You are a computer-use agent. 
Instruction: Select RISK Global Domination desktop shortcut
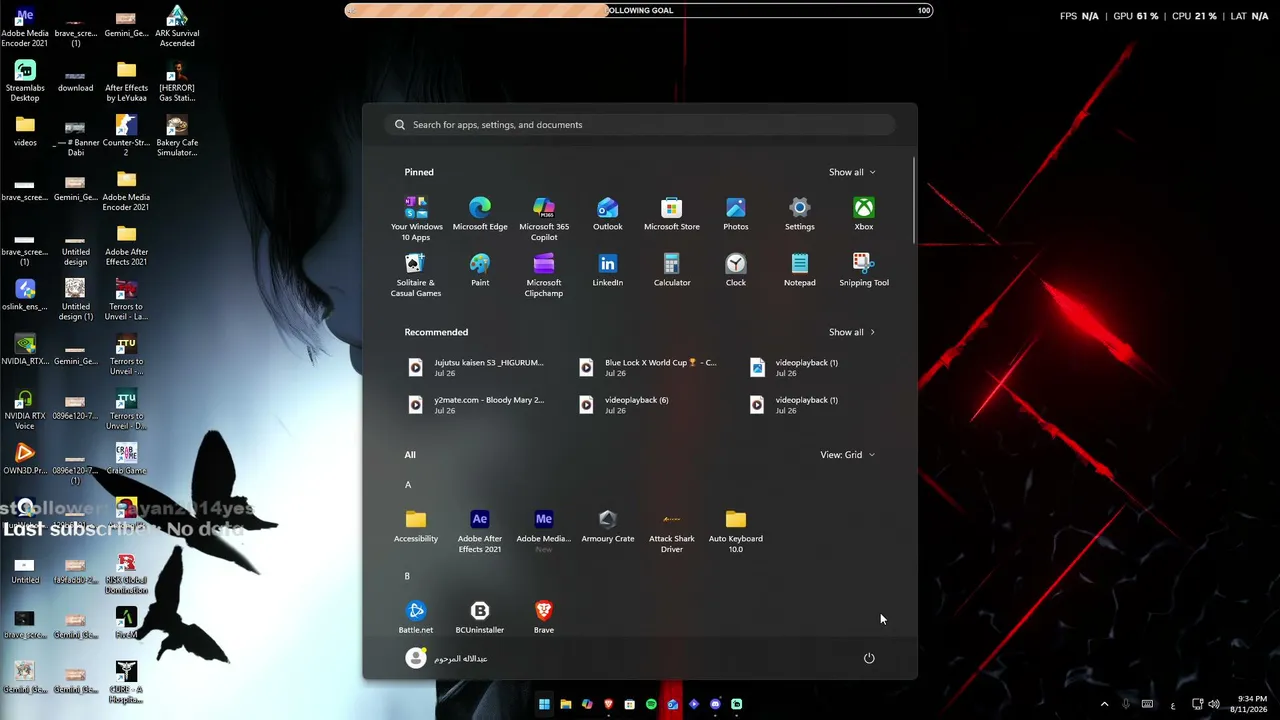tap(126, 574)
